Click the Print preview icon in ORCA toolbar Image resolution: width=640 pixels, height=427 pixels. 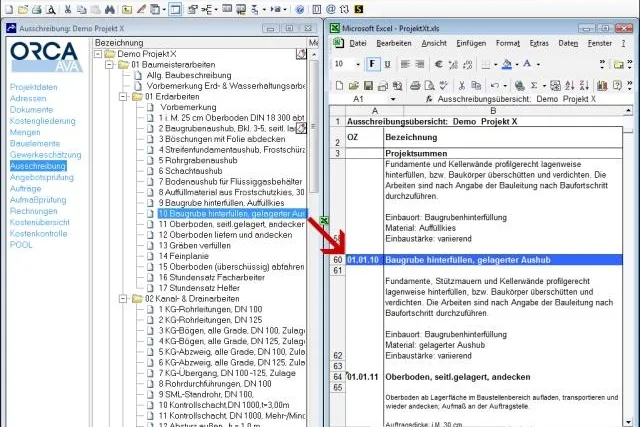51,9
